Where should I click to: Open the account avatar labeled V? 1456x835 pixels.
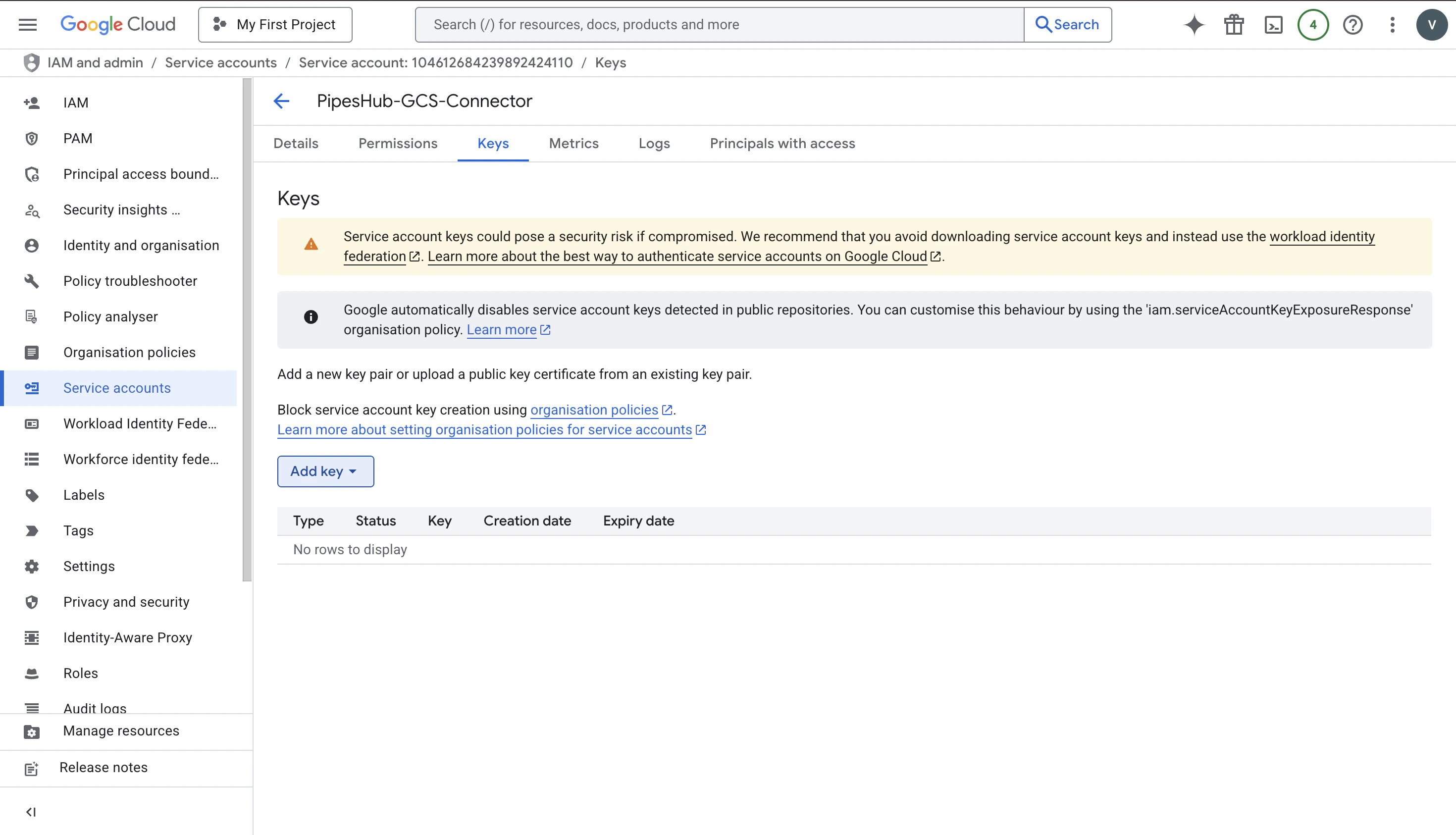tap(1431, 25)
